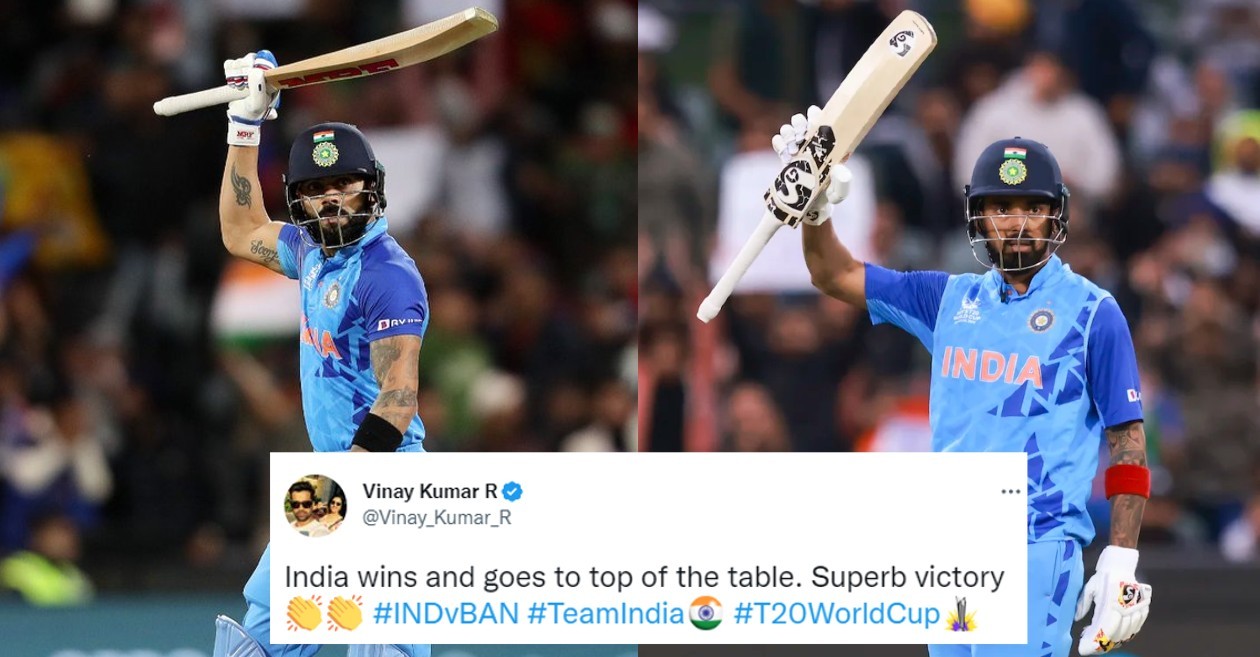Click the red wristband on right player
This screenshot has height=657, width=1260.
click(1125, 481)
